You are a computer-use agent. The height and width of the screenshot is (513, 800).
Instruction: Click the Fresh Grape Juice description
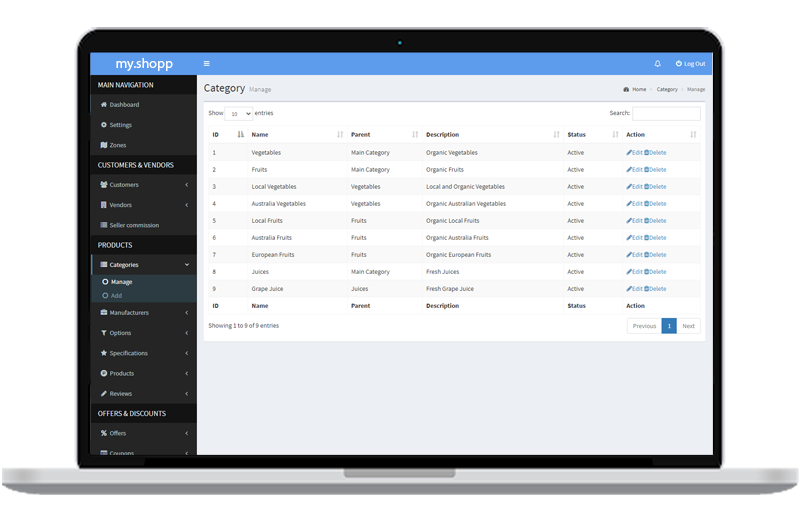pos(450,289)
